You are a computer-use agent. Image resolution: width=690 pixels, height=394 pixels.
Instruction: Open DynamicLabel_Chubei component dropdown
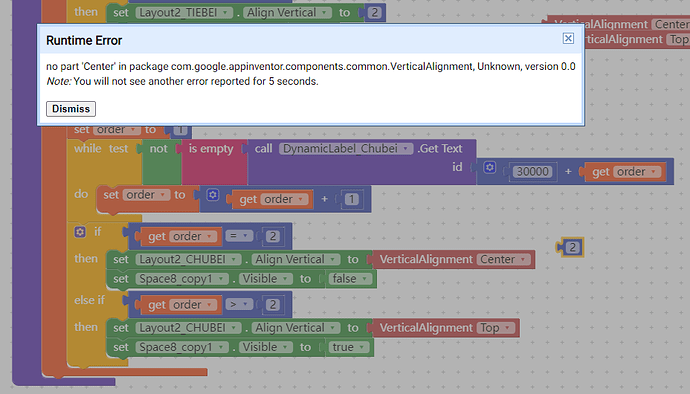346,149
